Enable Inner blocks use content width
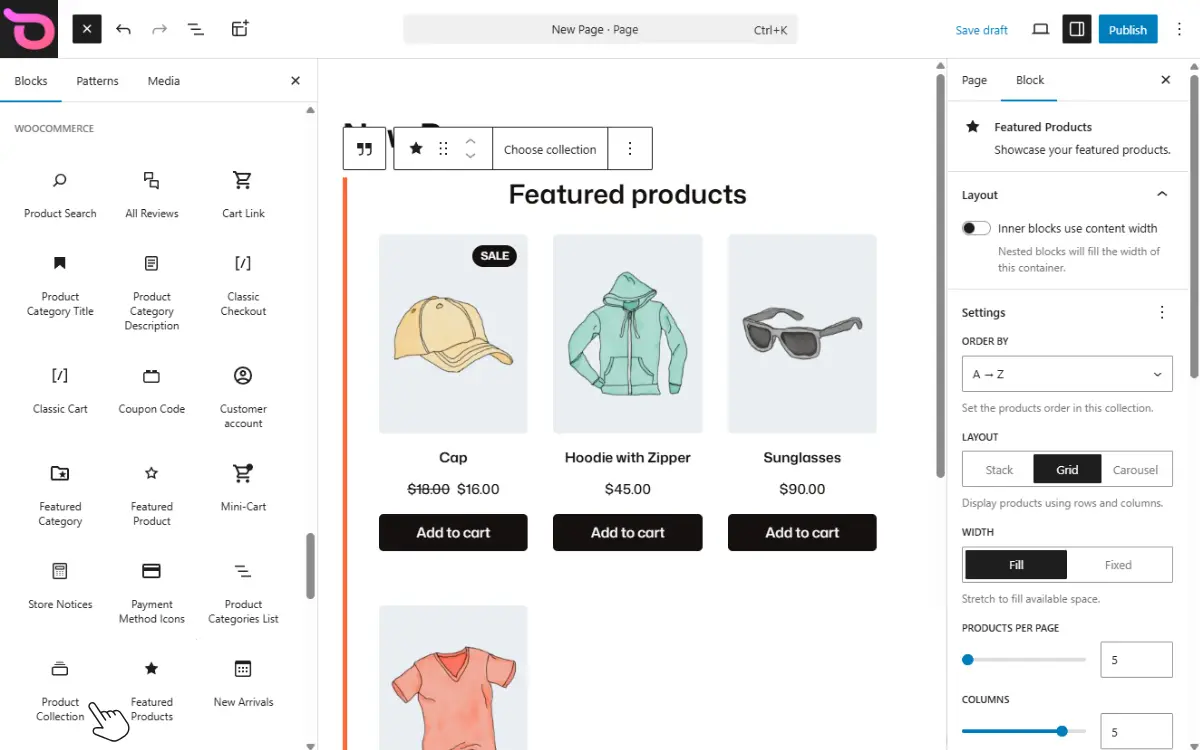1200x750 pixels. tap(976, 228)
